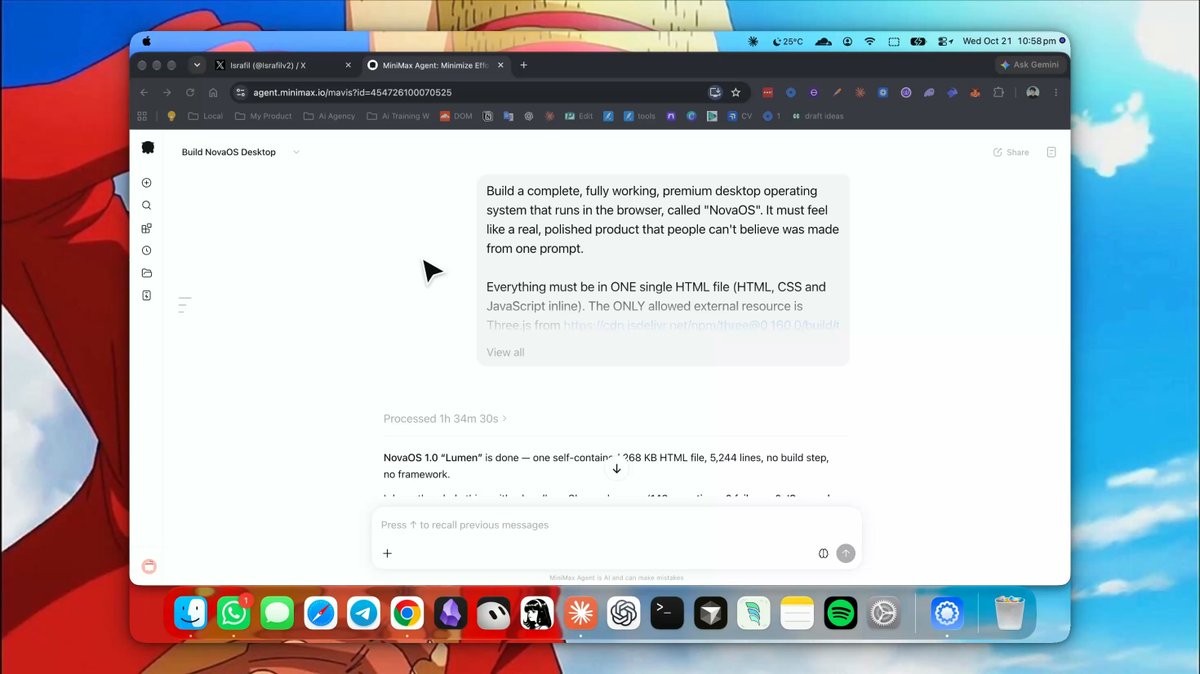Open the draft ideas bookmark
1200x674 pixels.
coord(818,116)
